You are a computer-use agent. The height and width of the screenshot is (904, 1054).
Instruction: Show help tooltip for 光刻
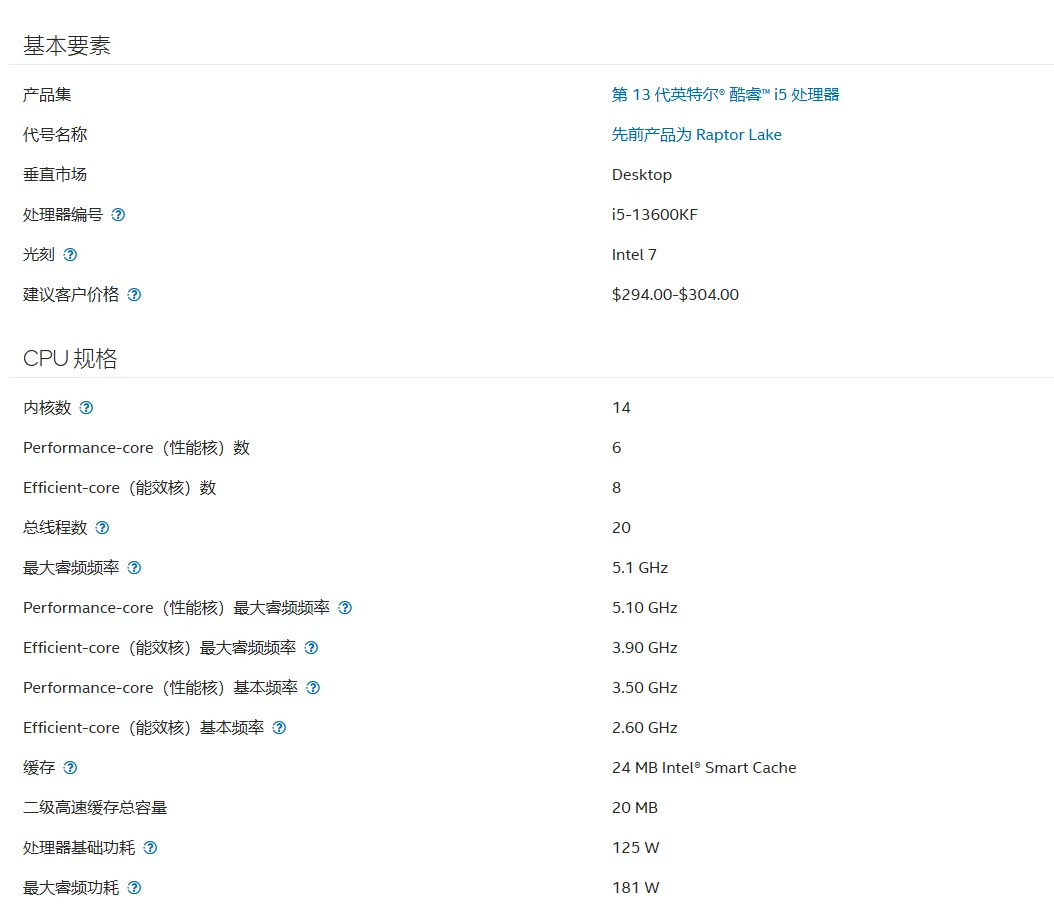point(70,255)
